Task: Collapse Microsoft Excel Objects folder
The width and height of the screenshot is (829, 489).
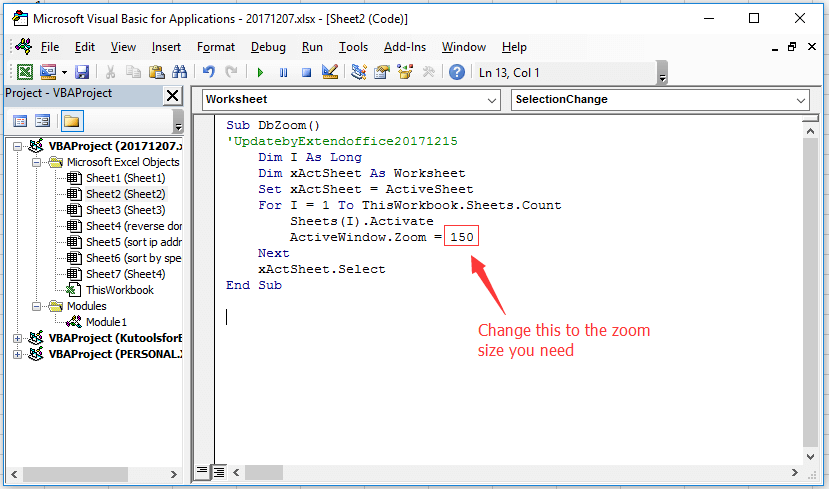Action: [36, 162]
